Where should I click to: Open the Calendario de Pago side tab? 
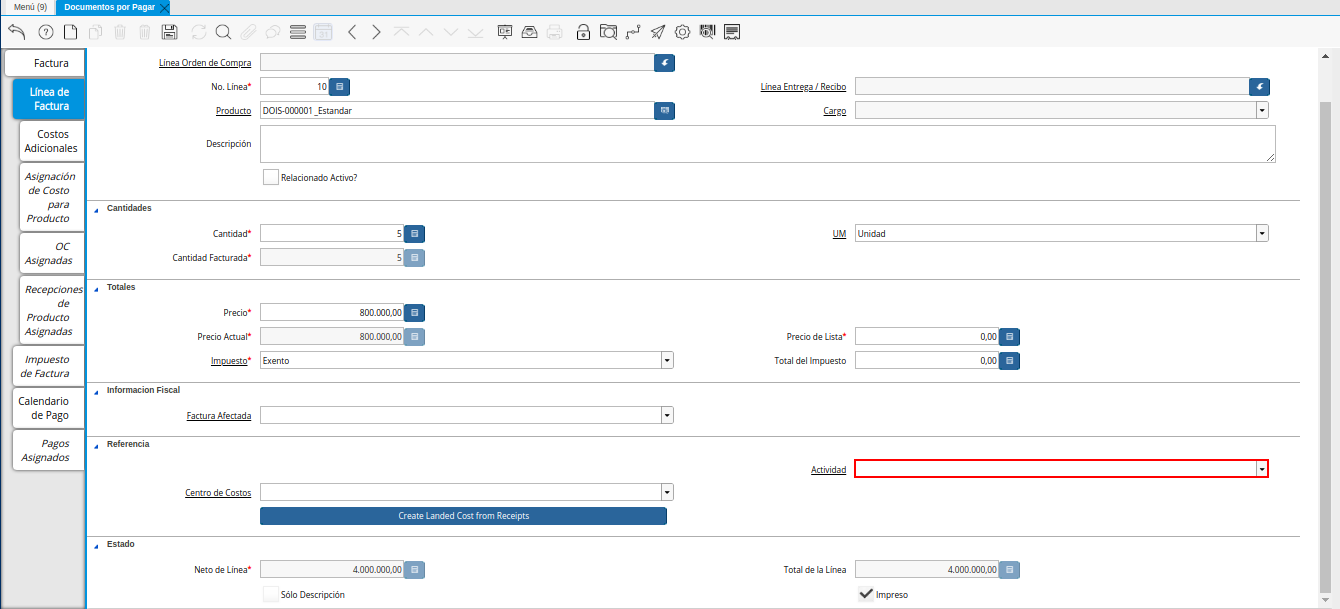(x=48, y=408)
